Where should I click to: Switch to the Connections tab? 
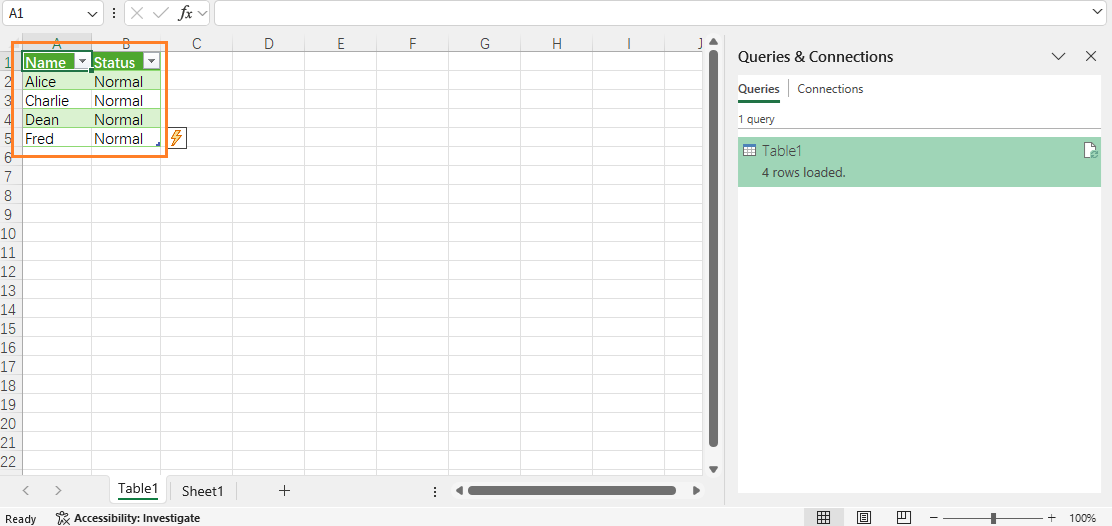[x=830, y=89]
